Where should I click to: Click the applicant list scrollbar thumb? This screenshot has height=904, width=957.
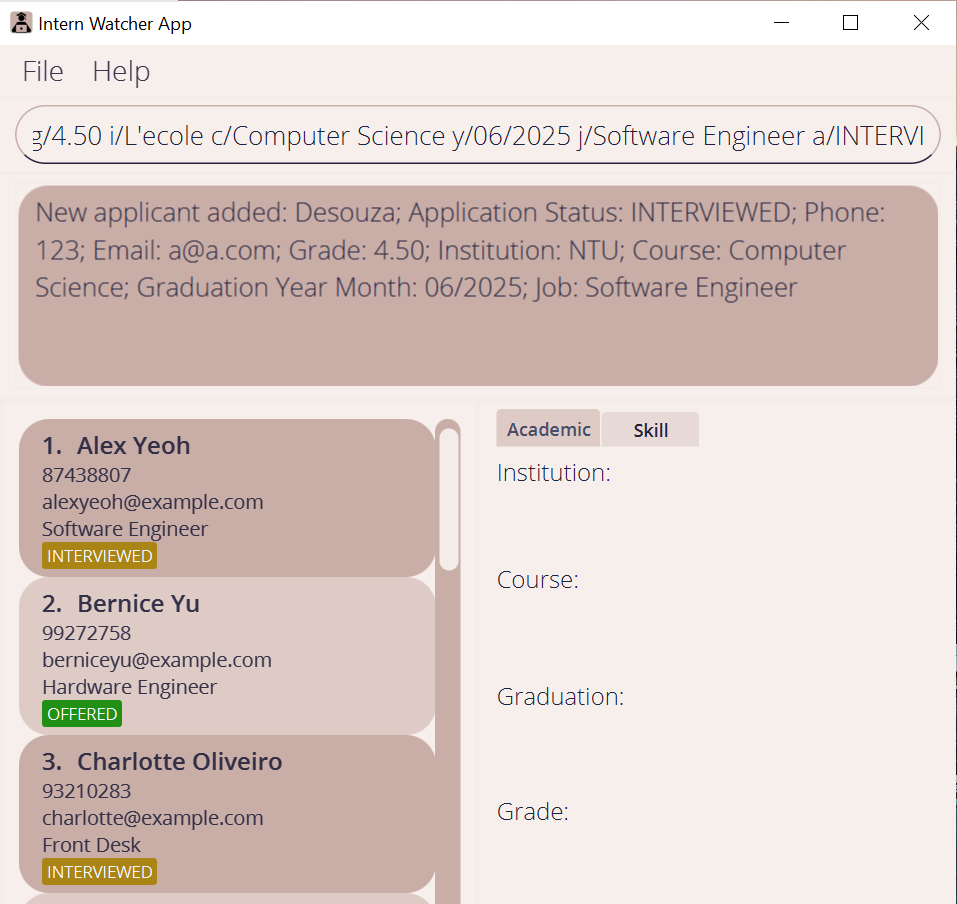(x=449, y=499)
